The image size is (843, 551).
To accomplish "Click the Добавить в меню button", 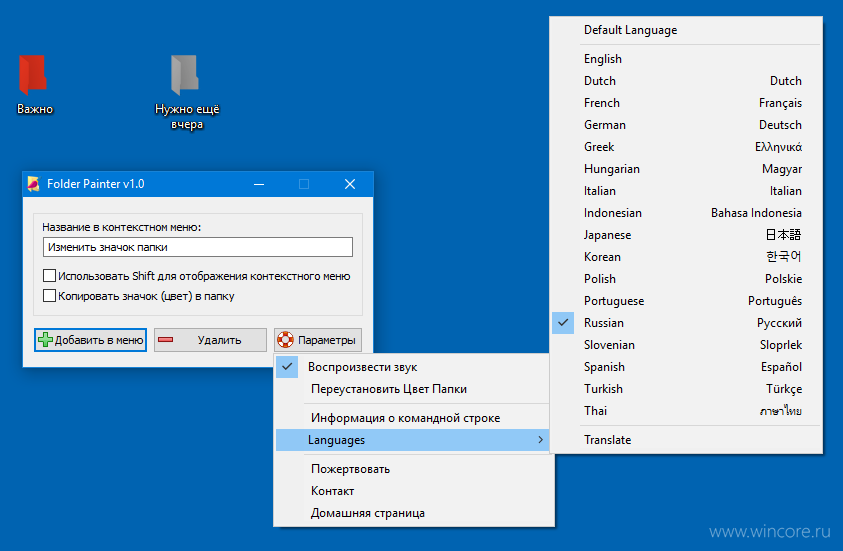I will (x=90, y=340).
